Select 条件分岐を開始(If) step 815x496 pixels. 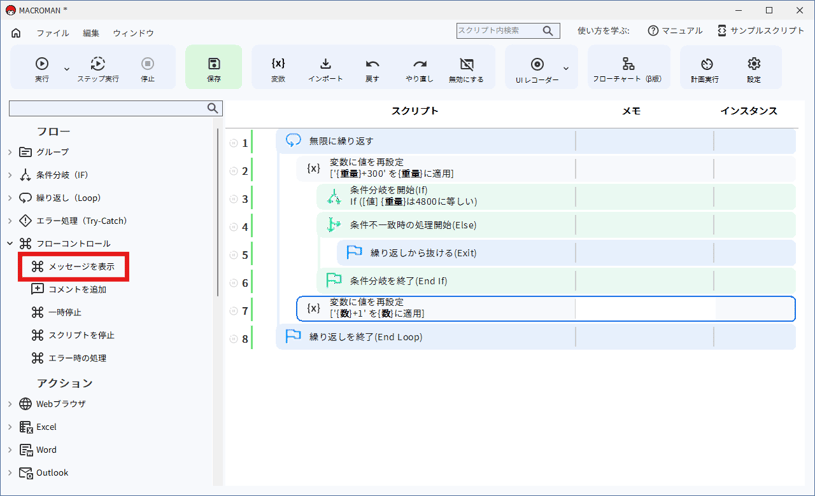[x=556, y=196]
